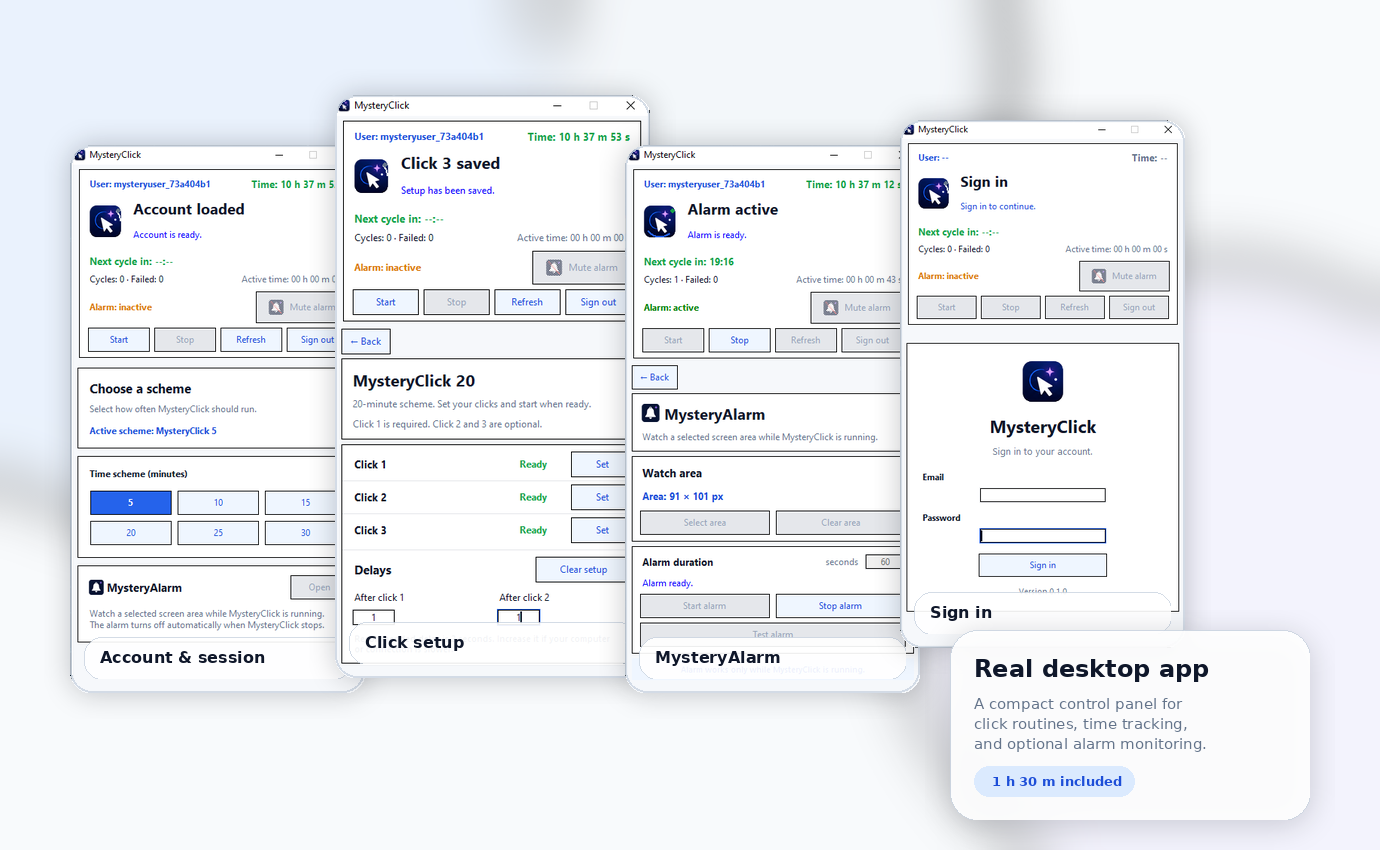Focus the After click 2 delay field
Screen dimensions: 1380x850
click(x=519, y=618)
